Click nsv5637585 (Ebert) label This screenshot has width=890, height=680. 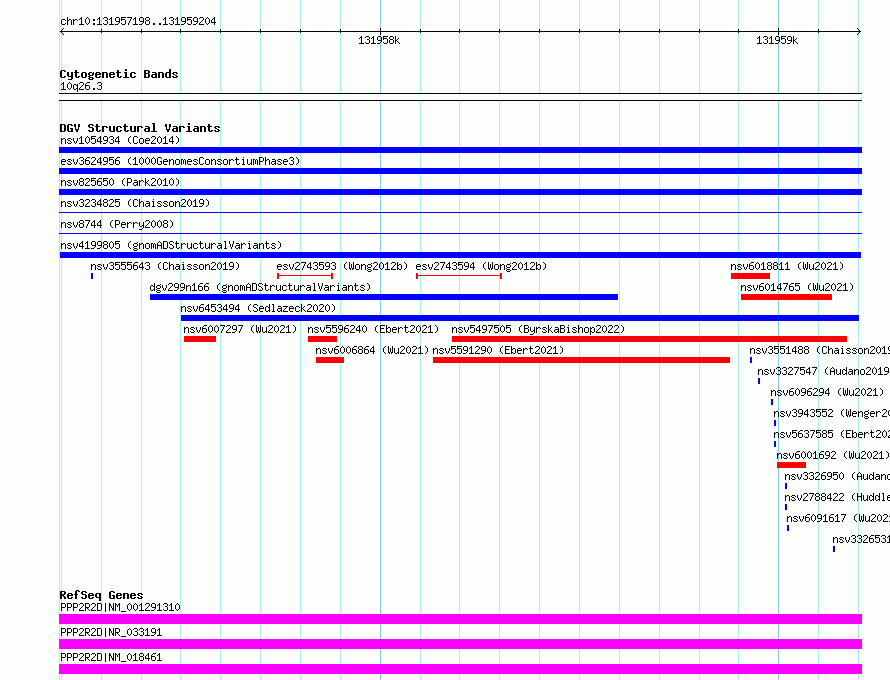[x=832, y=434]
